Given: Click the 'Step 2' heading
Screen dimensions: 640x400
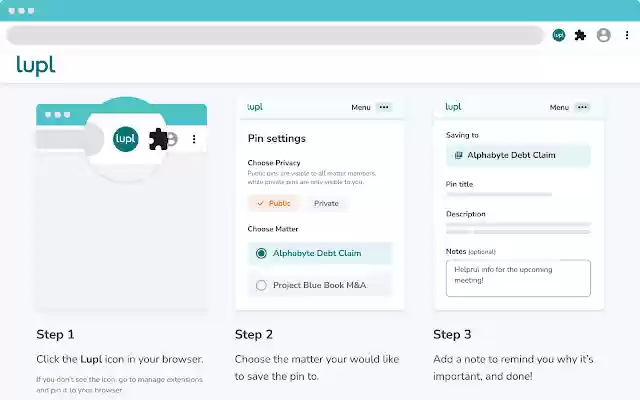Looking at the screenshot, I should (253, 334).
